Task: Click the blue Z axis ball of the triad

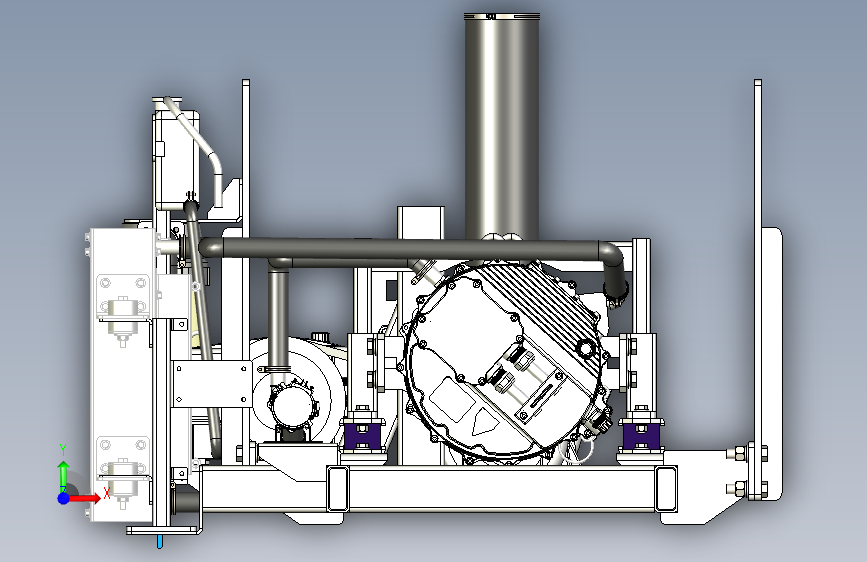Action: [63, 498]
